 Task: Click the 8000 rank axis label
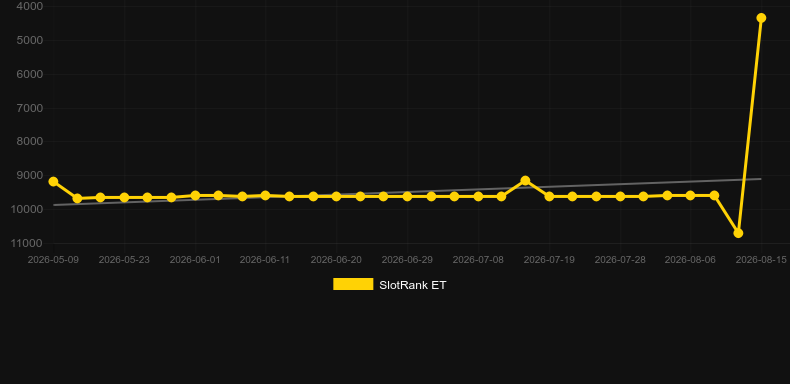pyautogui.click(x=30, y=142)
